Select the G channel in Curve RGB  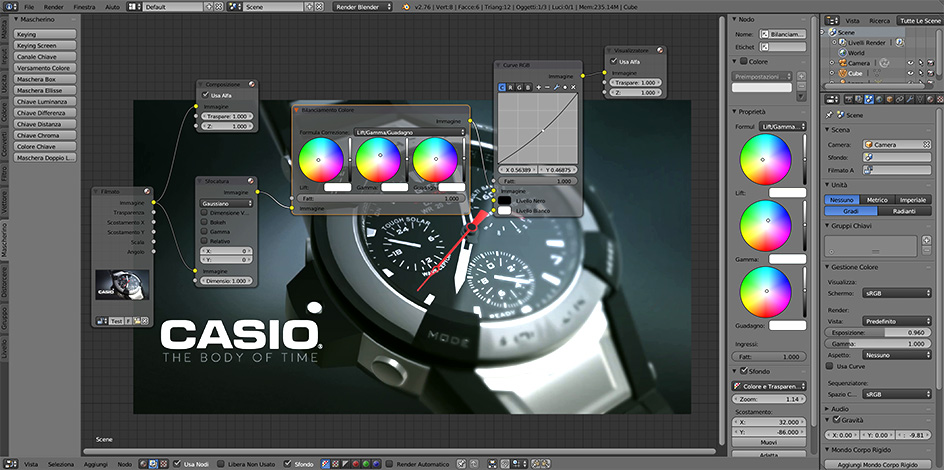point(519,87)
